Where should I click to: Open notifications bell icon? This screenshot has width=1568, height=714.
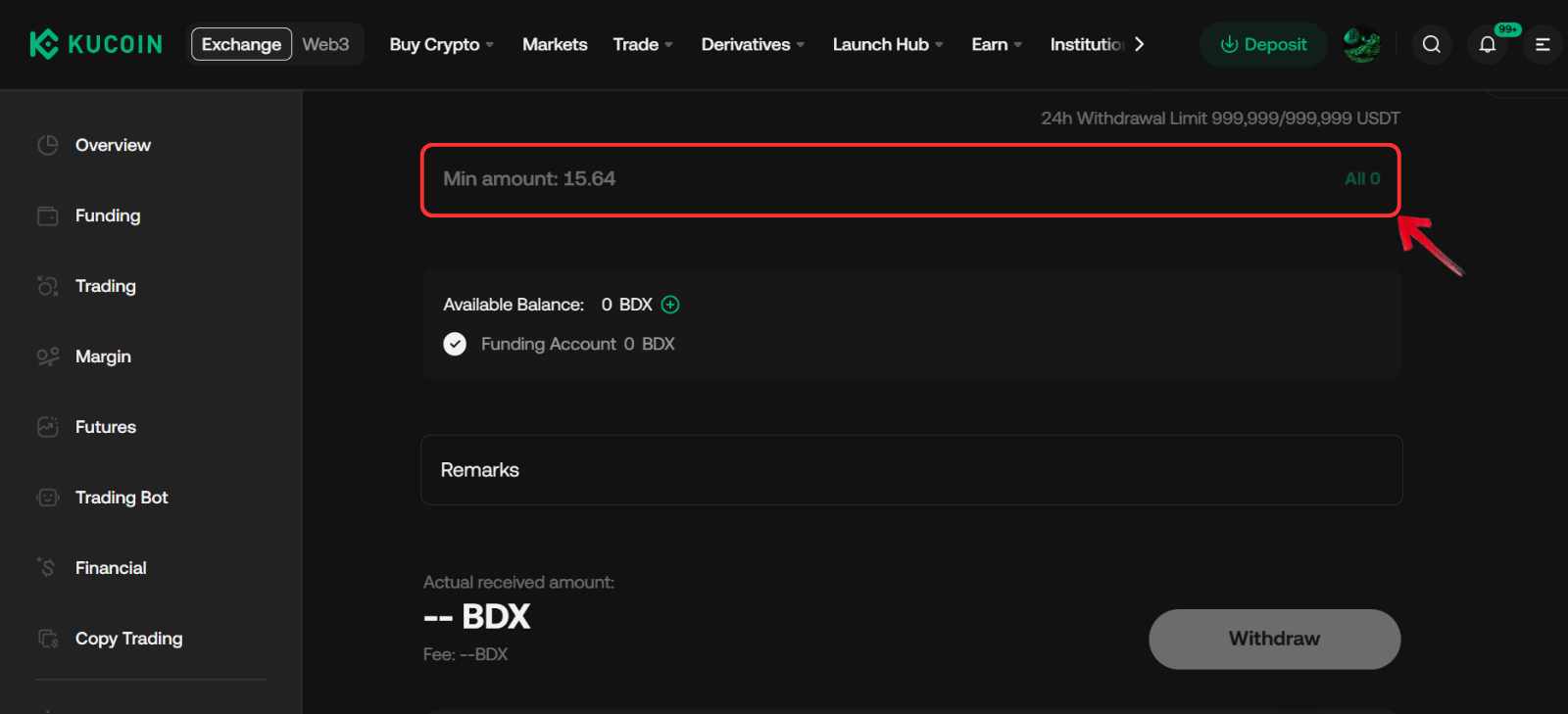tap(1488, 44)
